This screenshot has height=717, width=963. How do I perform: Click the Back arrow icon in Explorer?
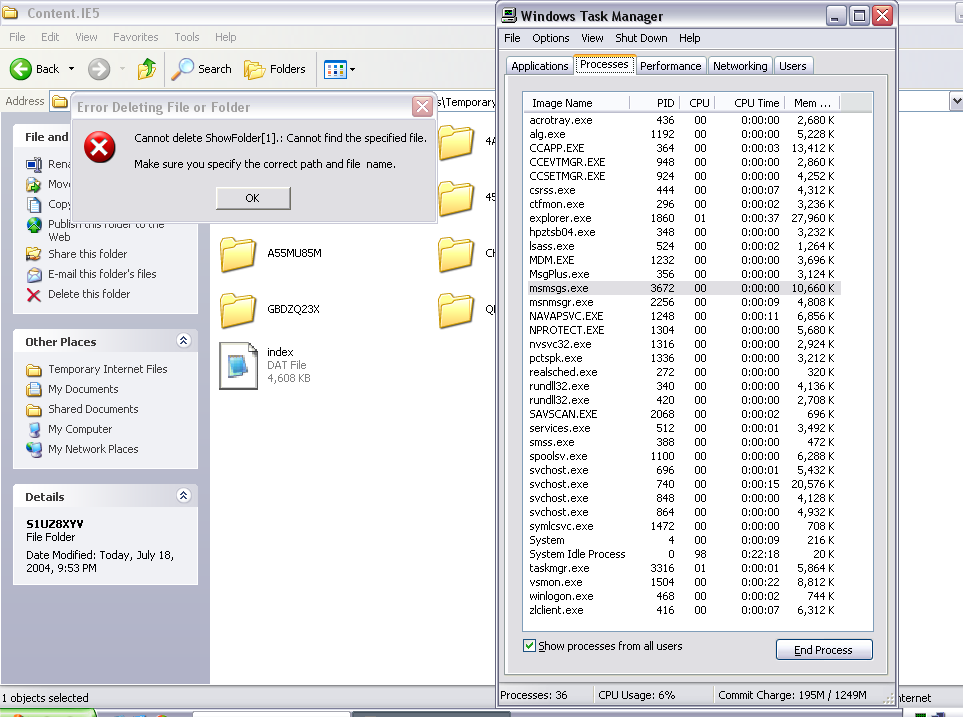point(22,69)
